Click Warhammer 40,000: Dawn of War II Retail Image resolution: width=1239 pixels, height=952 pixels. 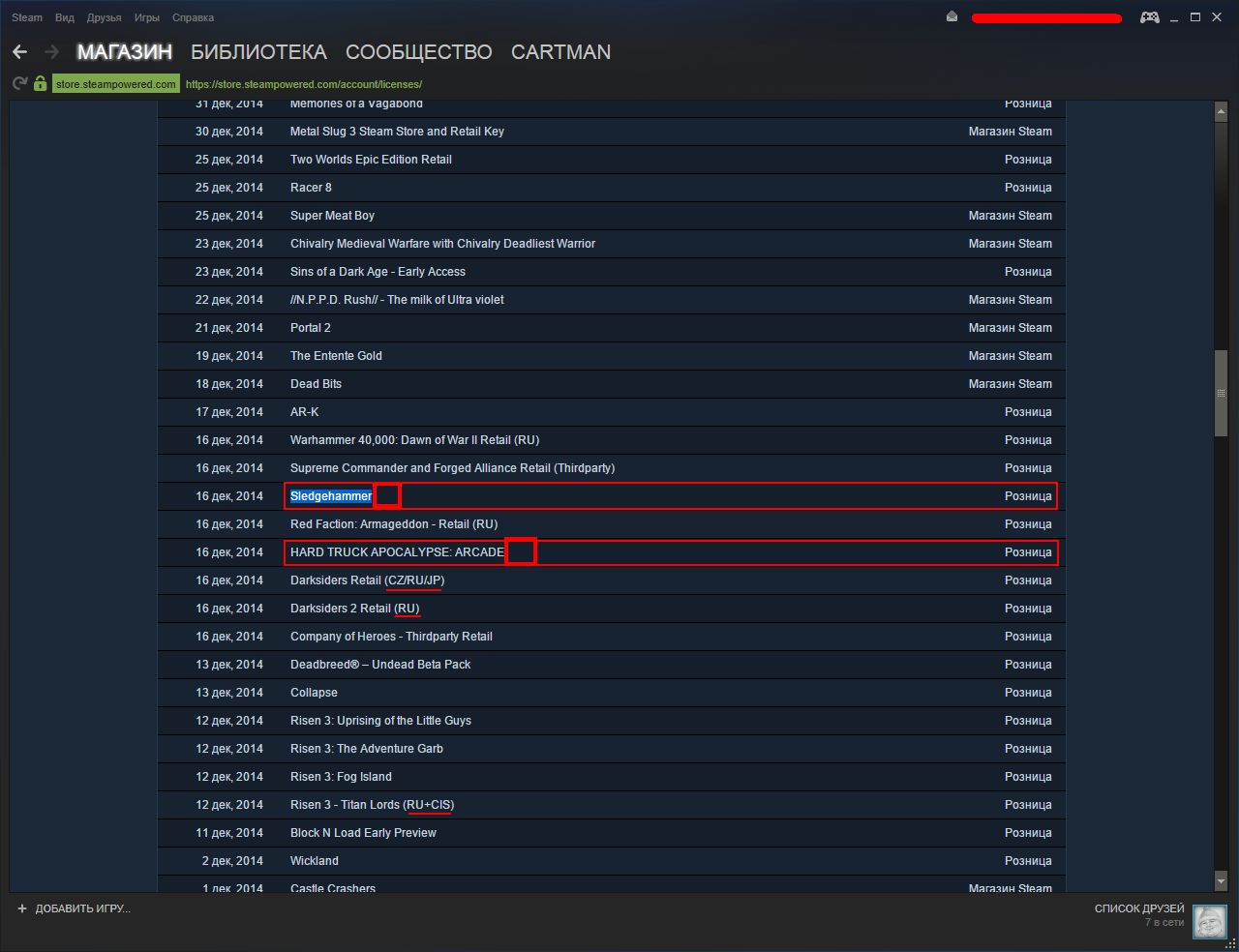tap(414, 440)
